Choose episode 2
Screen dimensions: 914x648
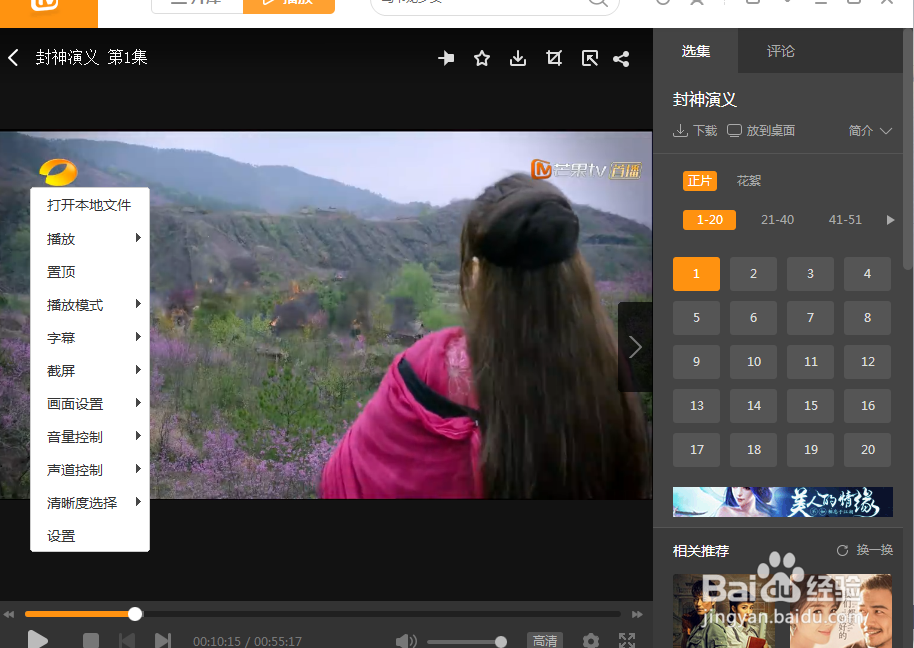coord(753,274)
